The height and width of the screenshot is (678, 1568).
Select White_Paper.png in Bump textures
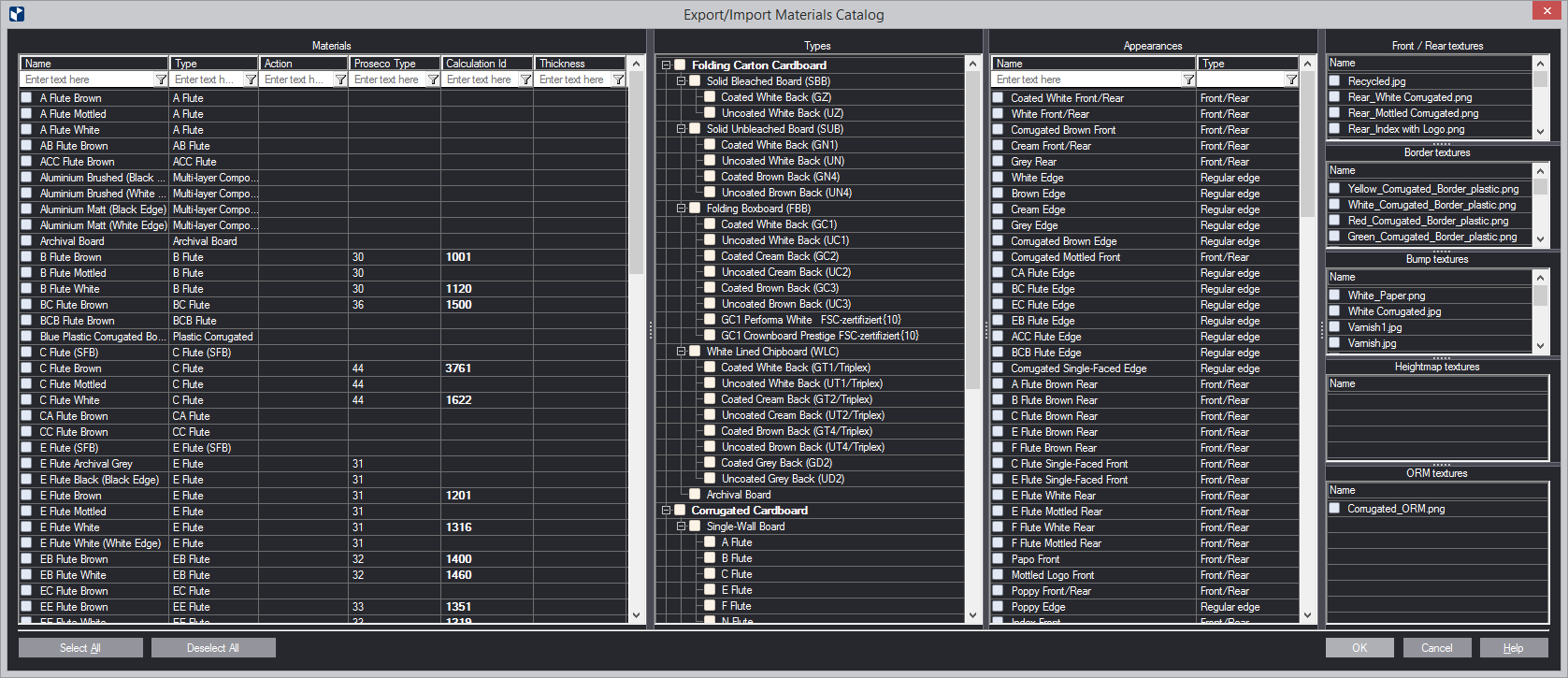(x=1387, y=296)
